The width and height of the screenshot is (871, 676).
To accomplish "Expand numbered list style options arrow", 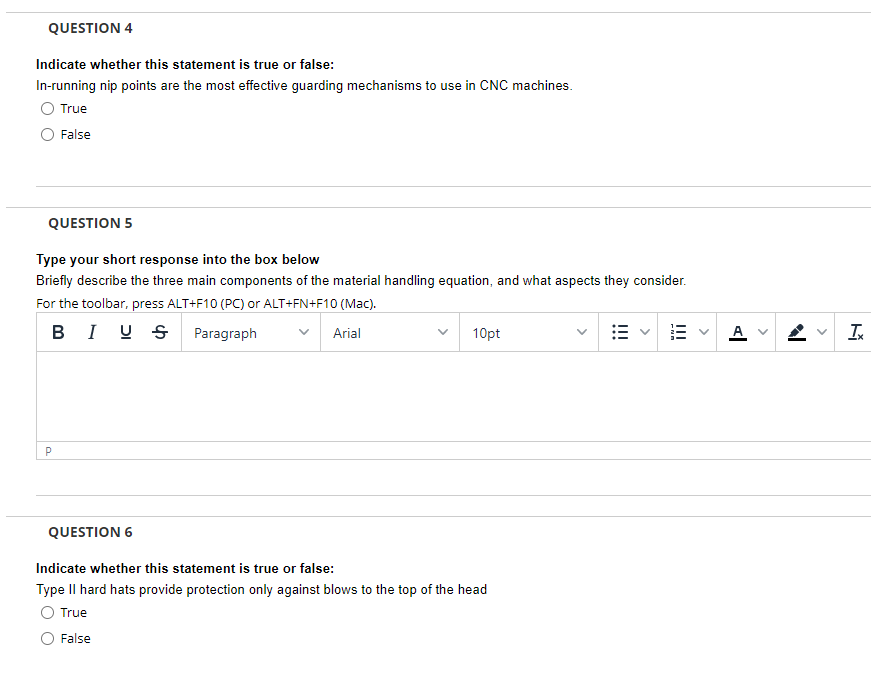I will (703, 332).
